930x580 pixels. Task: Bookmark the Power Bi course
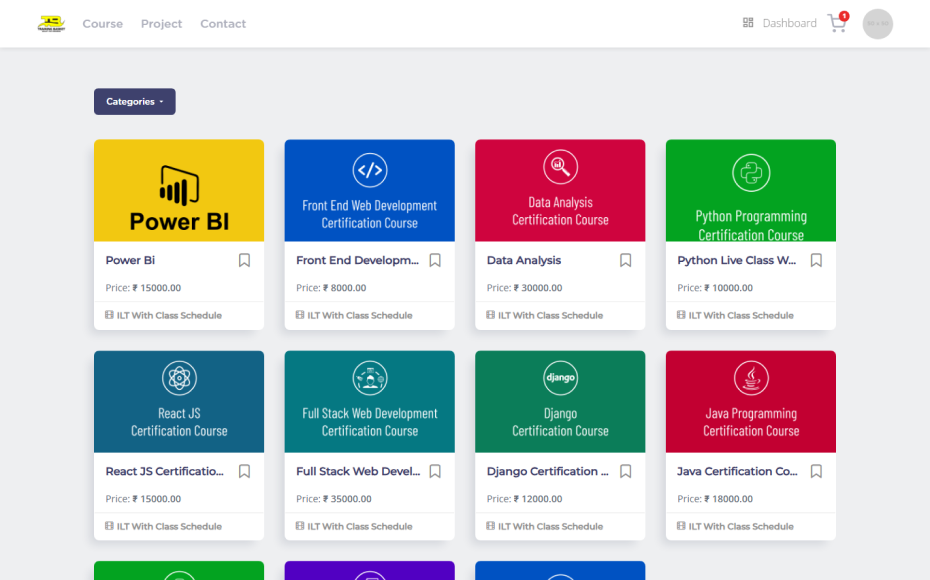(244, 260)
